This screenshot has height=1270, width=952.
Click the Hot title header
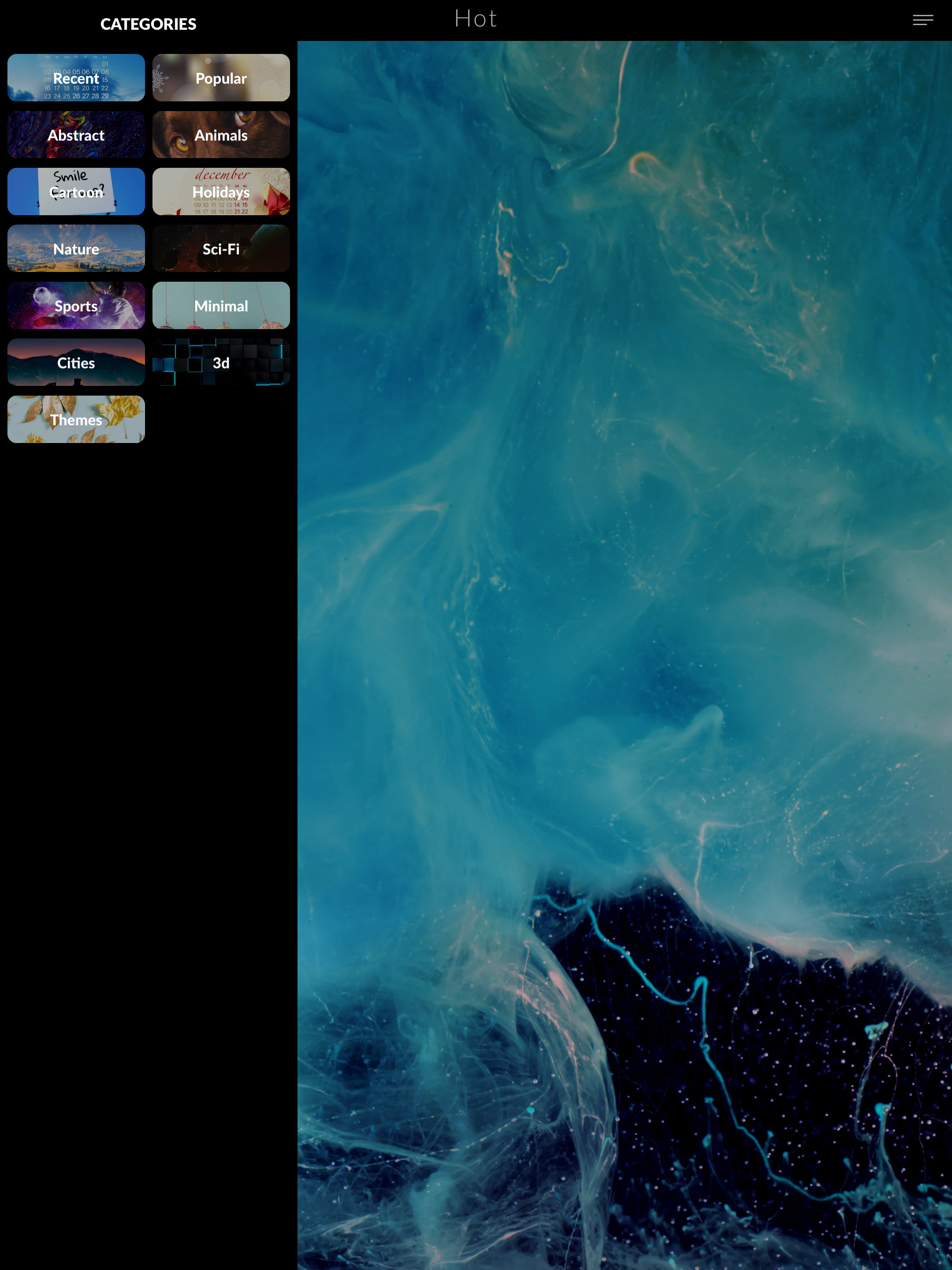[x=476, y=19]
